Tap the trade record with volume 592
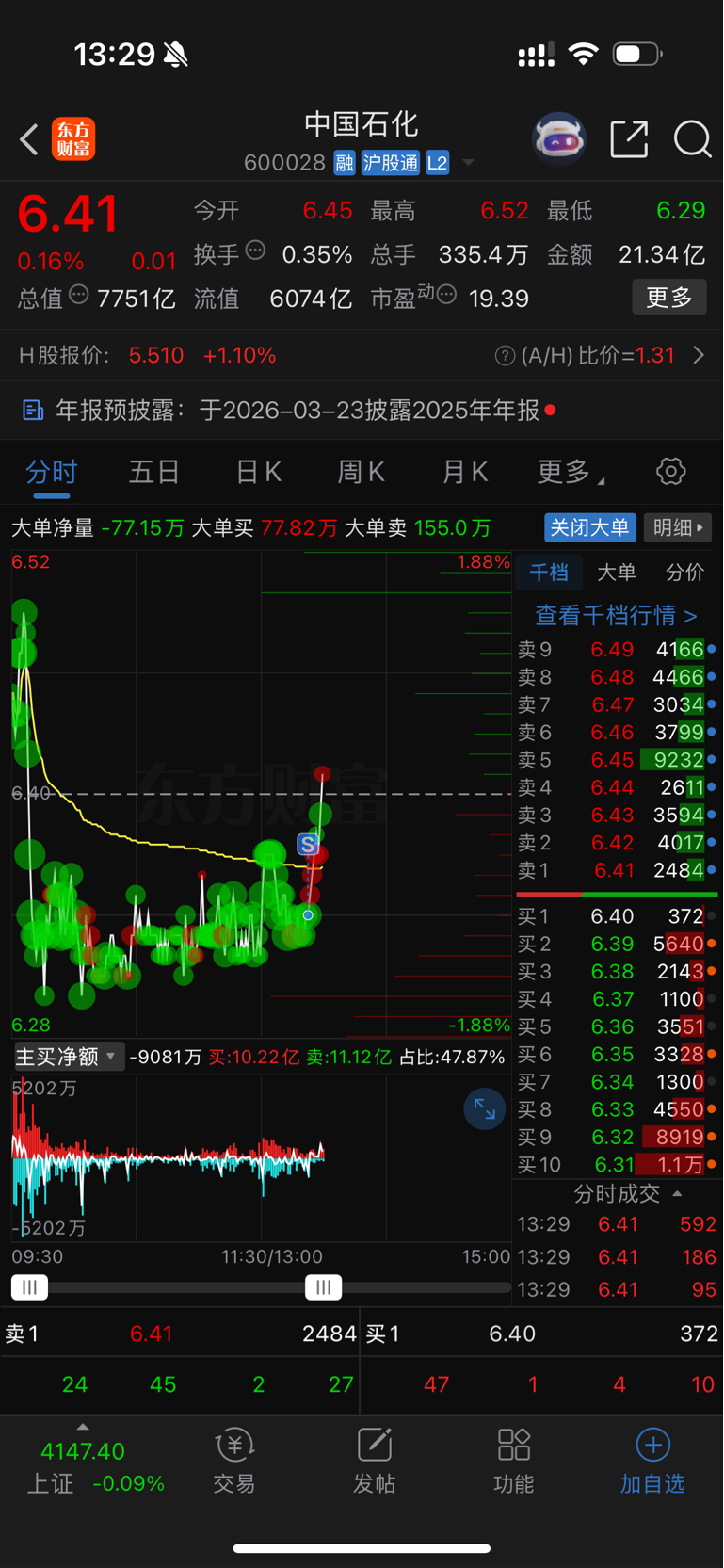 pyautogui.click(x=617, y=1224)
